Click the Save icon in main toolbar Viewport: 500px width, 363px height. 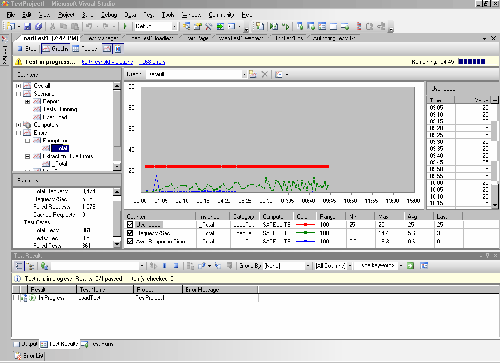tap(28, 26)
